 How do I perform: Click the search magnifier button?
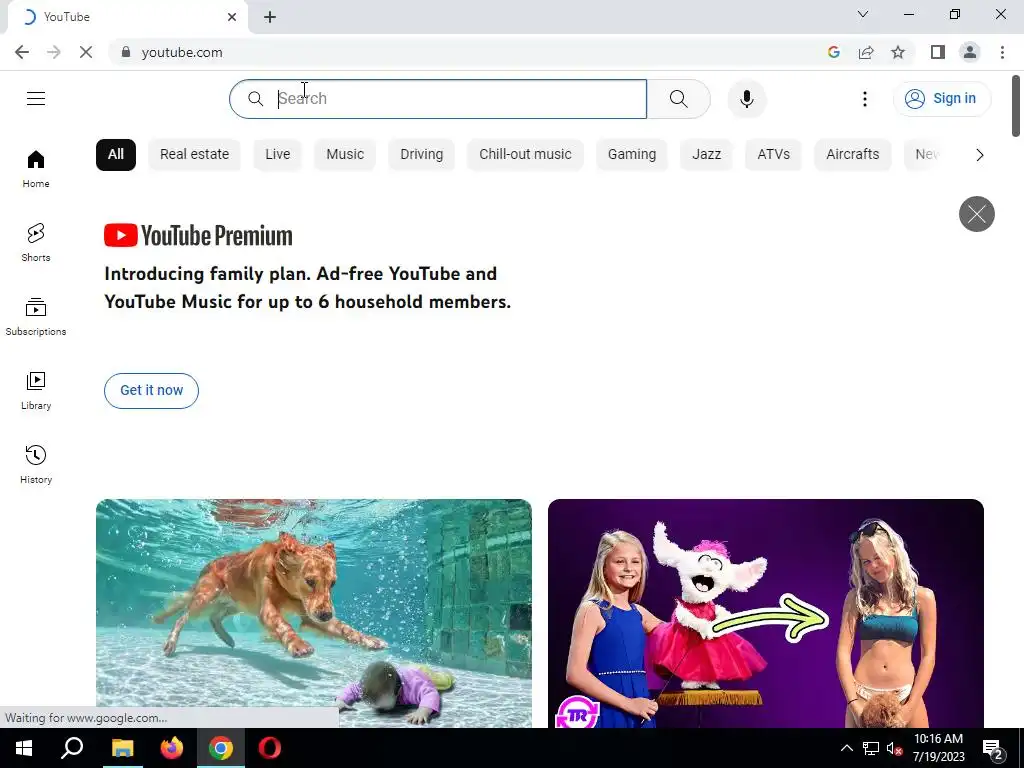pos(679,99)
